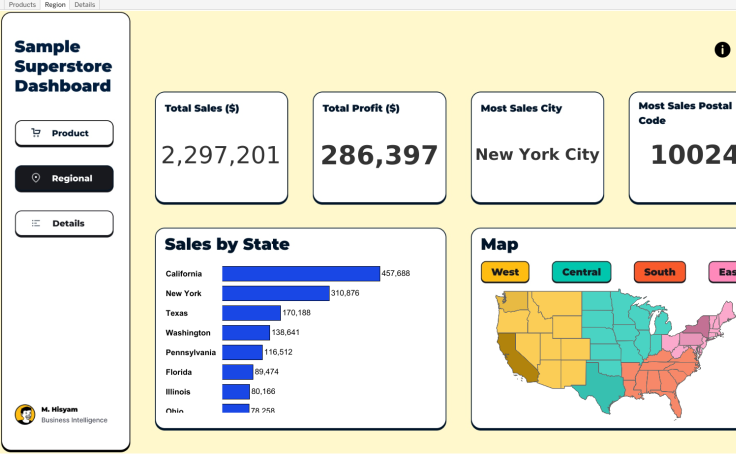This screenshot has width=736, height=454.
Task: Toggle the South region filter
Action: (659, 272)
